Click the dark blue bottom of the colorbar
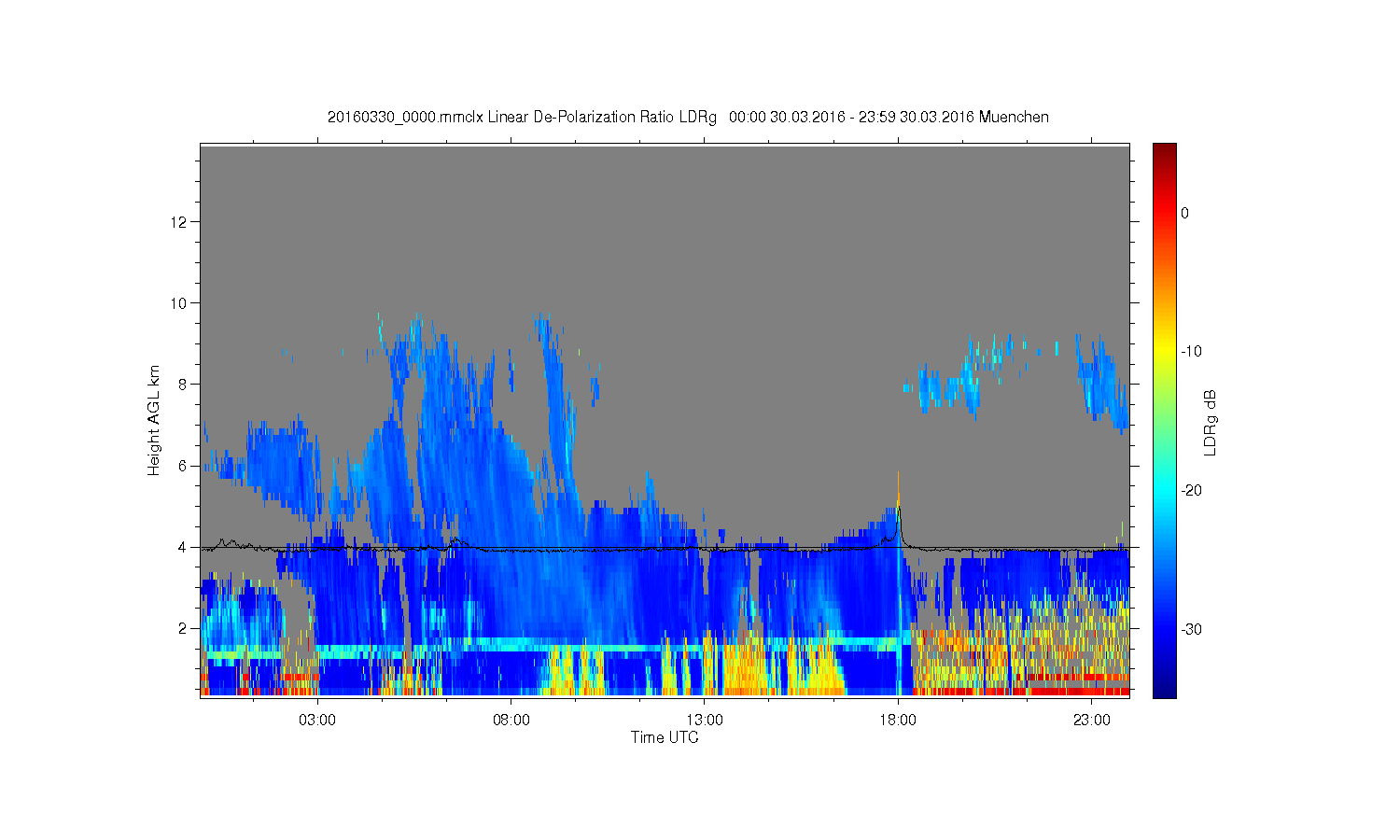The height and width of the screenshot is (840, 1400). pos(1165,689)
